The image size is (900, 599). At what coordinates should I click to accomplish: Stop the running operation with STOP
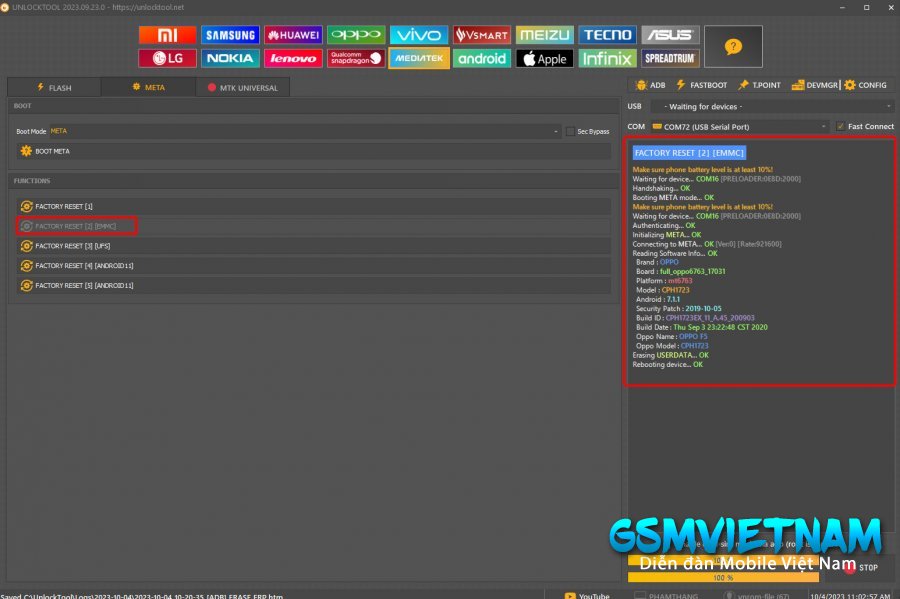tap(861, 567)
